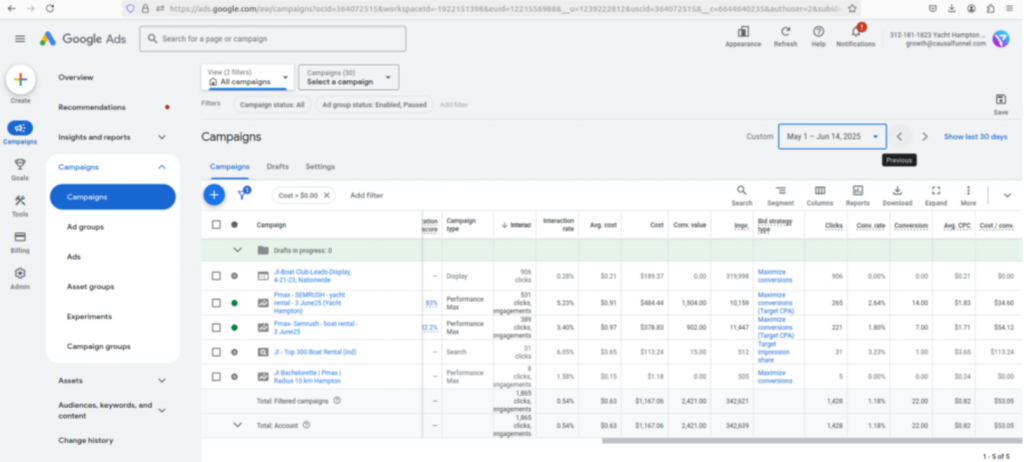Click the Refresh icon in header
This screenshot has width=1024, height=462.
[785, 33]
